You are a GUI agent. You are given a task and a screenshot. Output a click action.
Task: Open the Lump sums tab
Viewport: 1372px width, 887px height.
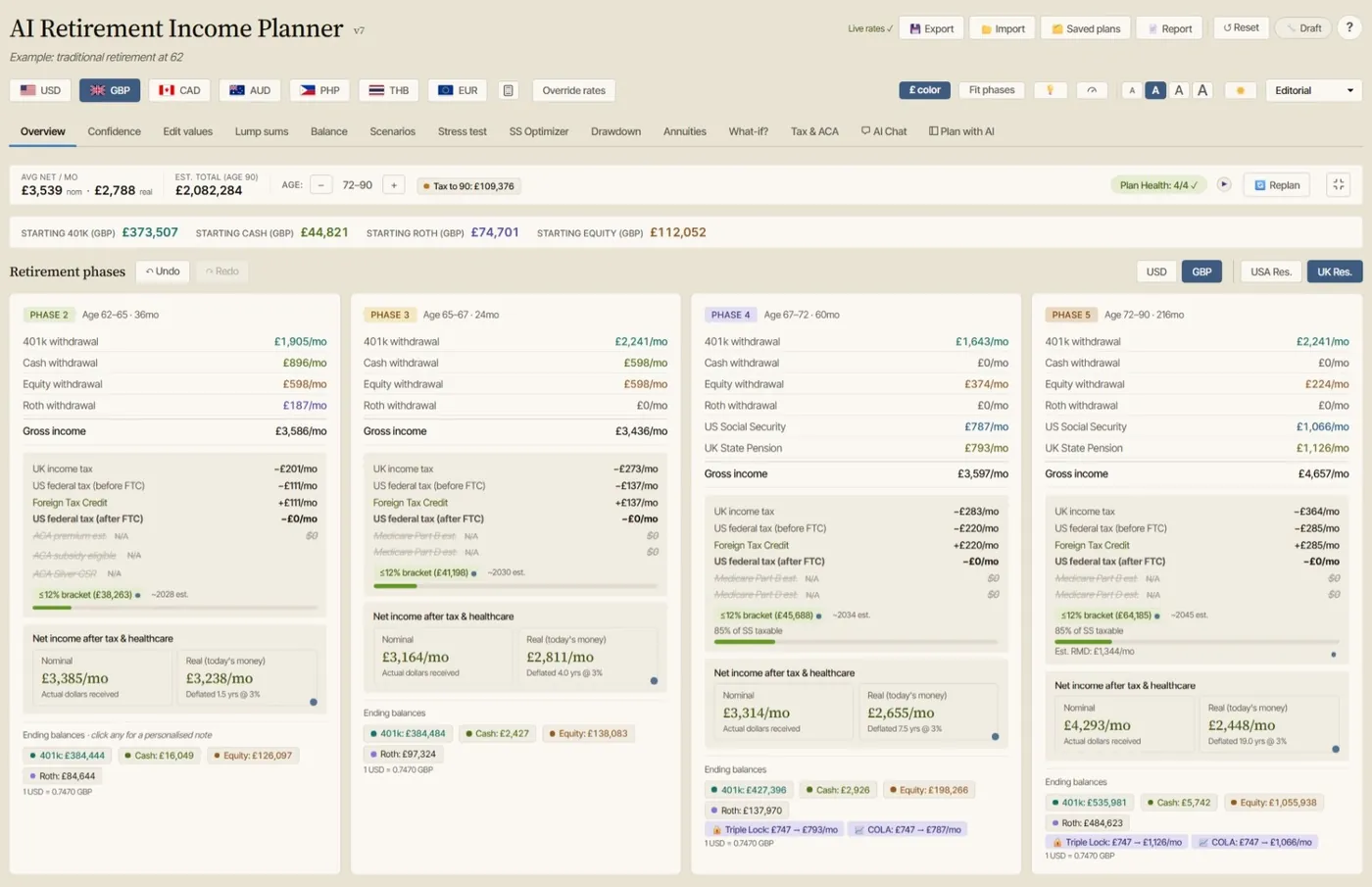[x=262, y=131]
